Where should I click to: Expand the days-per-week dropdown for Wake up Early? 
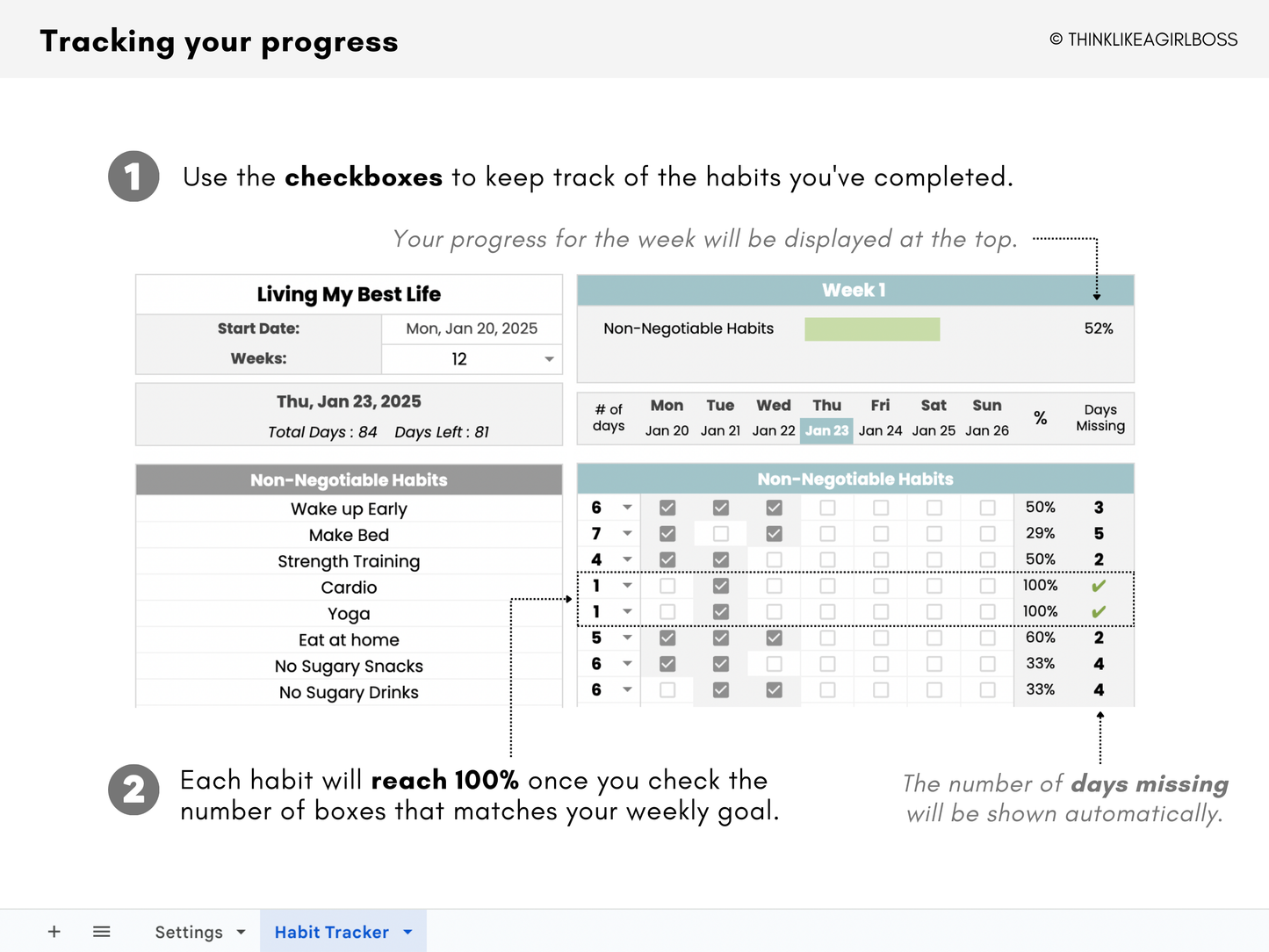click(627, 508)
